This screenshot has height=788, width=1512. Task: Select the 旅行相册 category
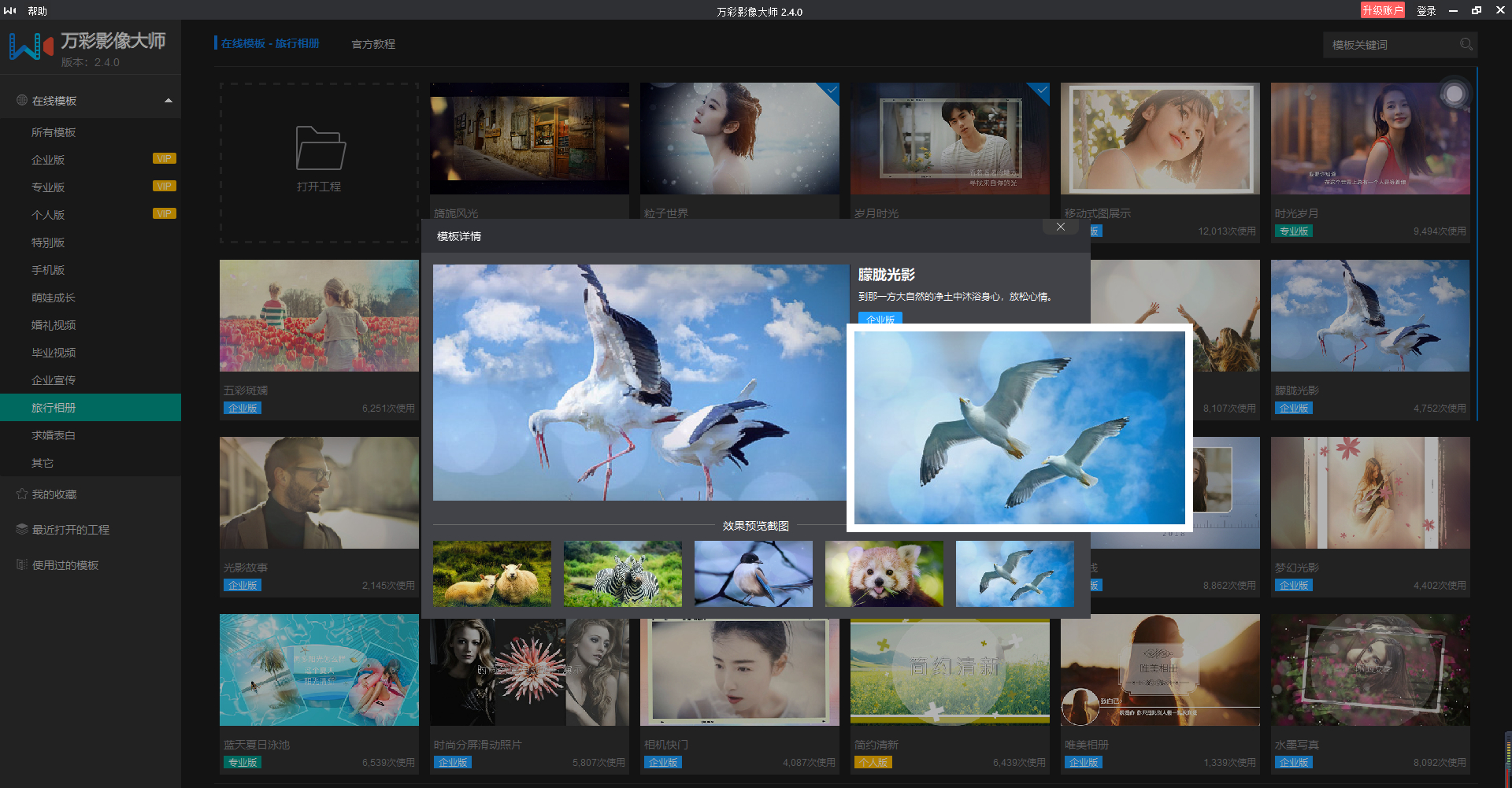91,408
